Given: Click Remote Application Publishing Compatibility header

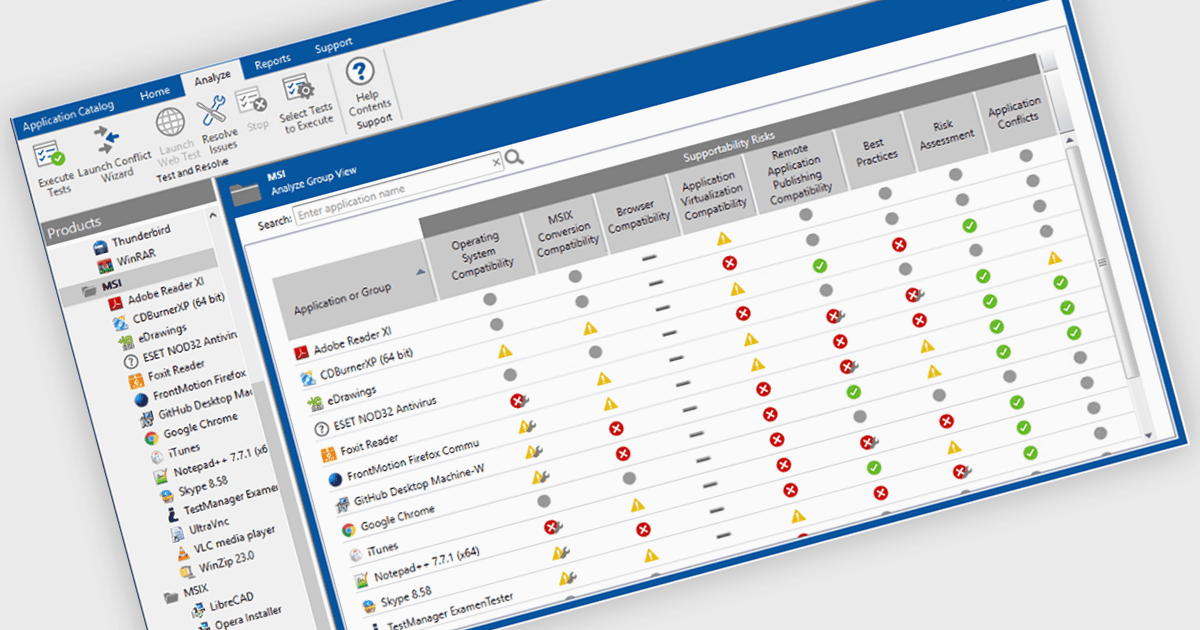Looking at the screenshot, I should 799,171.
